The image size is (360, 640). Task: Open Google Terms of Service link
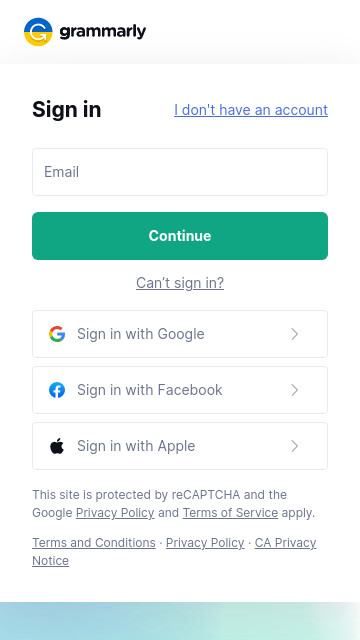pyautogui.click(x=230, y=513)
